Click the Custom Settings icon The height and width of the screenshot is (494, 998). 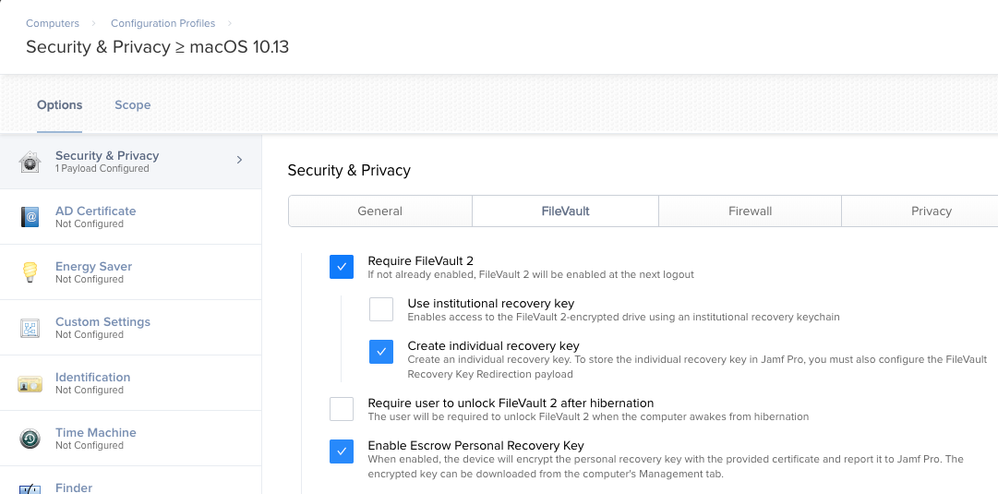[30, 328]
